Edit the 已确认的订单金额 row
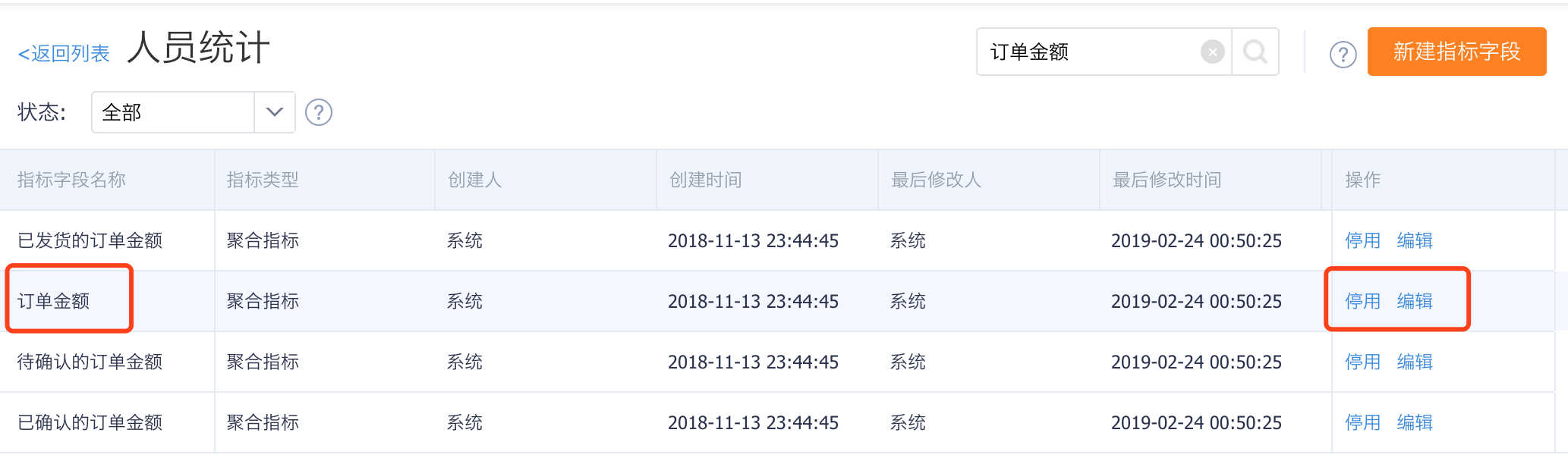Image resolution: width=1568 pixels, height=461 pixels. (1415, 422)
